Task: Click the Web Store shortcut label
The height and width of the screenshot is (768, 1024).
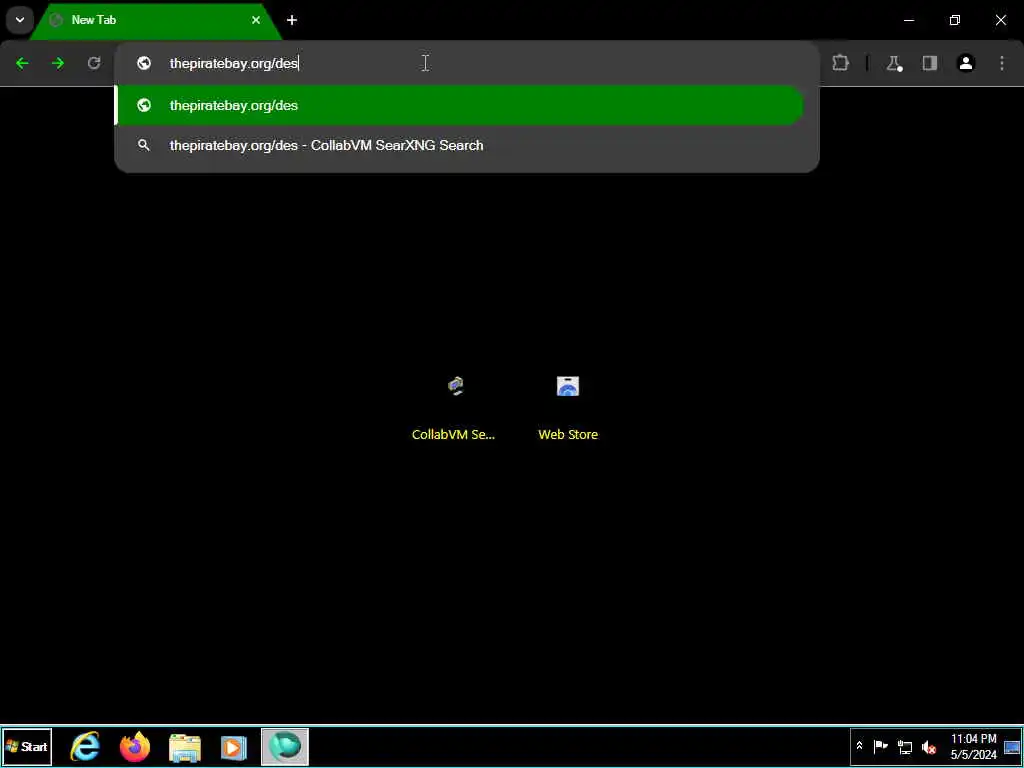Action: click(568, 434)
